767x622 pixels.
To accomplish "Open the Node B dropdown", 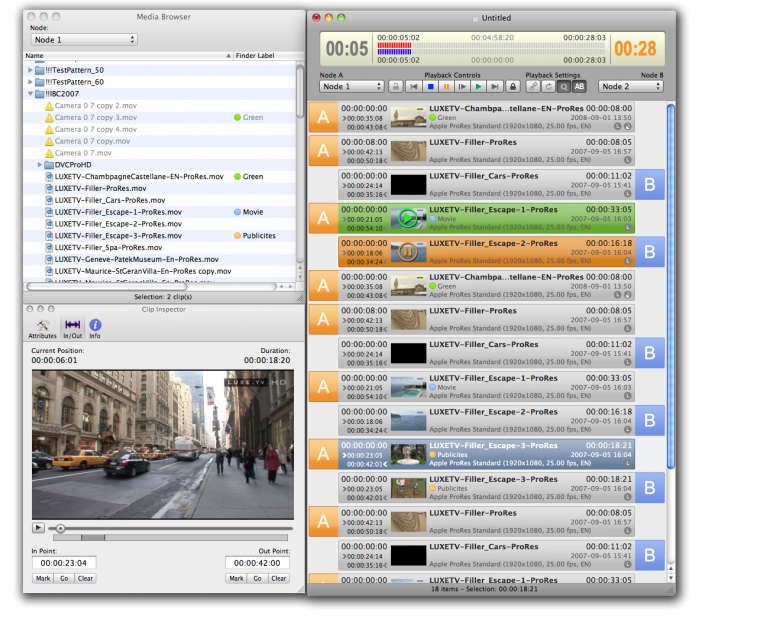I will point(631,87).
